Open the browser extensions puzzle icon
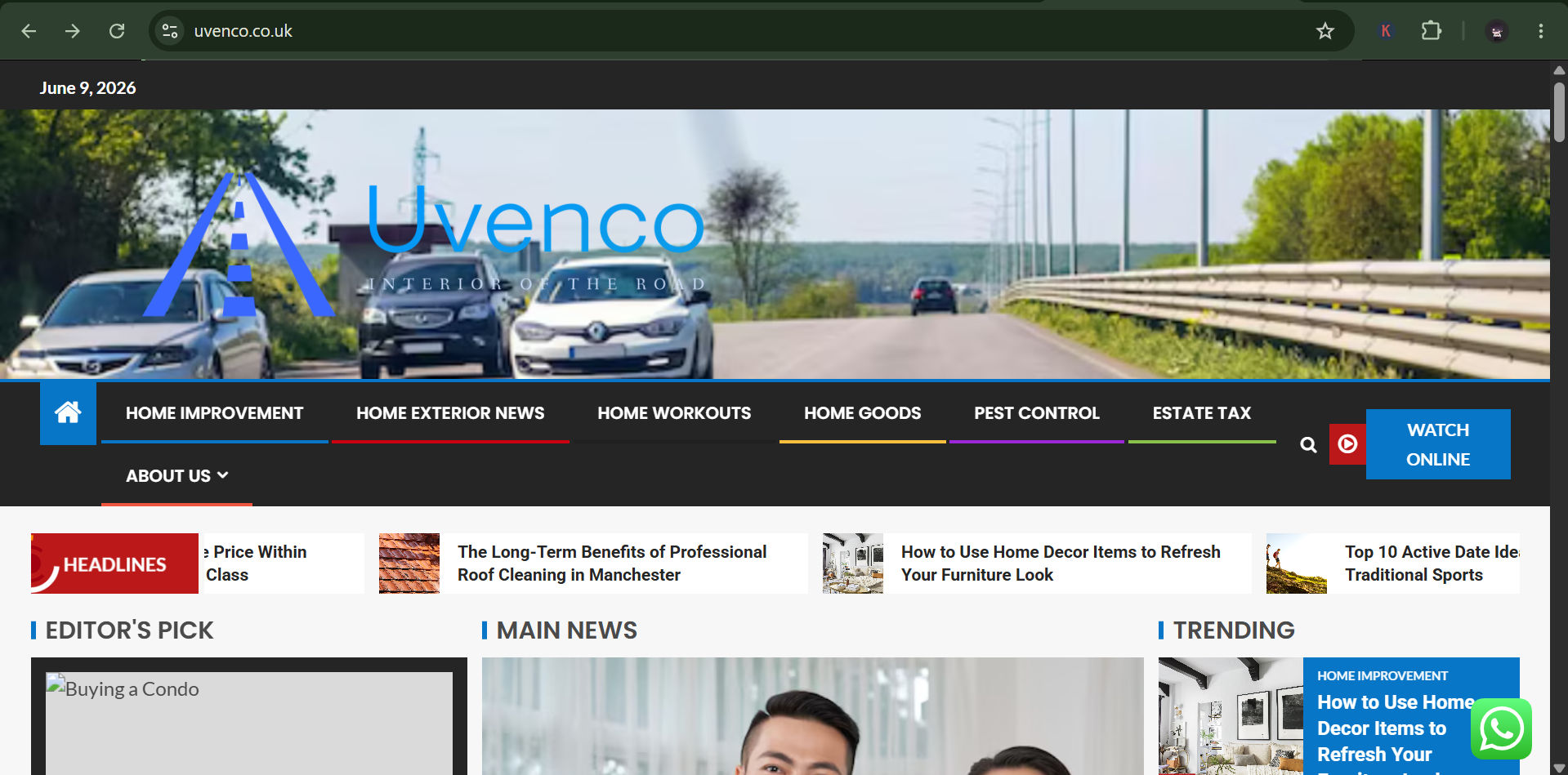The height and width of the screenshot is (775, 1568). (1431, 31)
